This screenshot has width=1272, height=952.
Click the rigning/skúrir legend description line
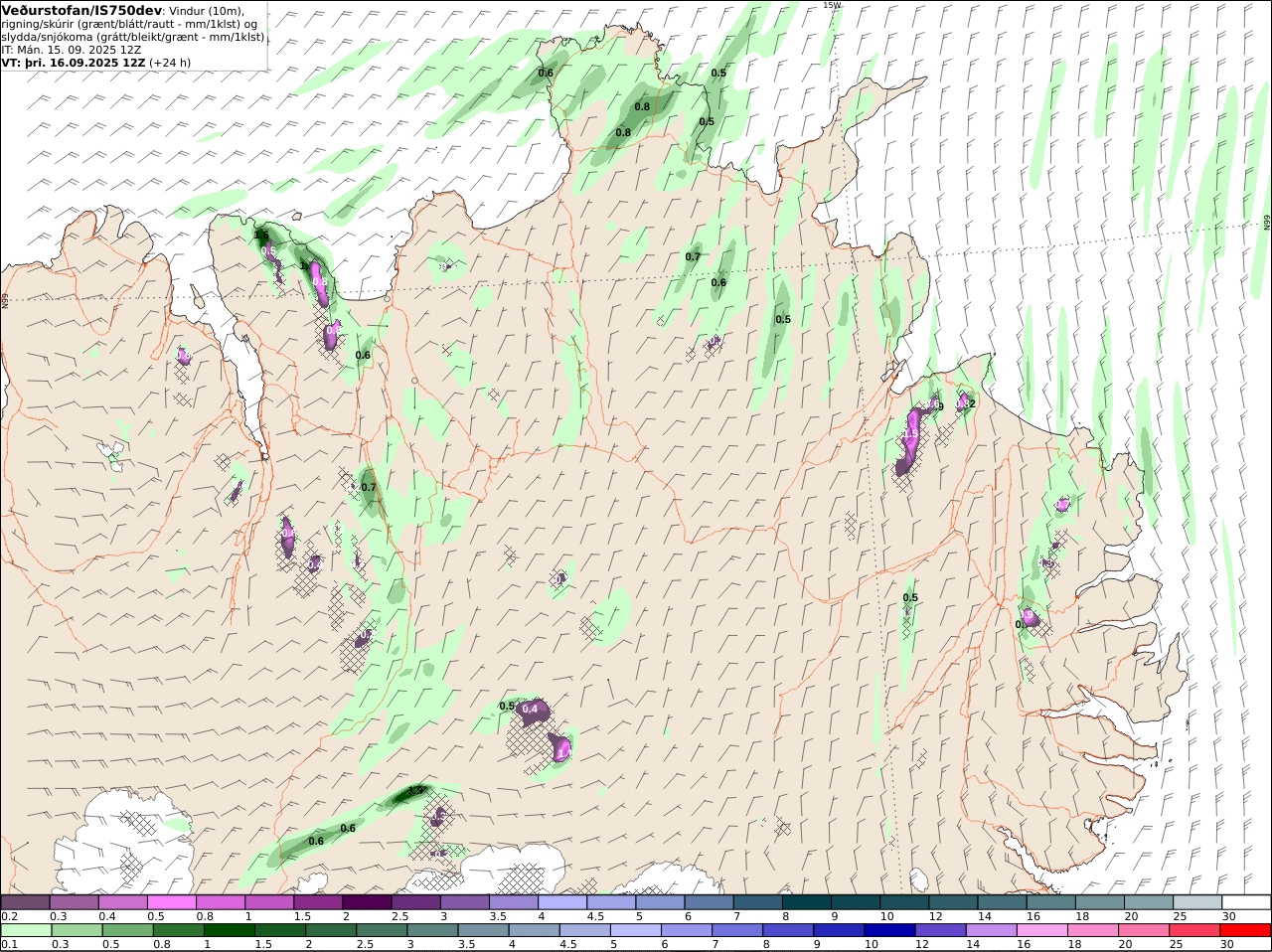[129, 24]
